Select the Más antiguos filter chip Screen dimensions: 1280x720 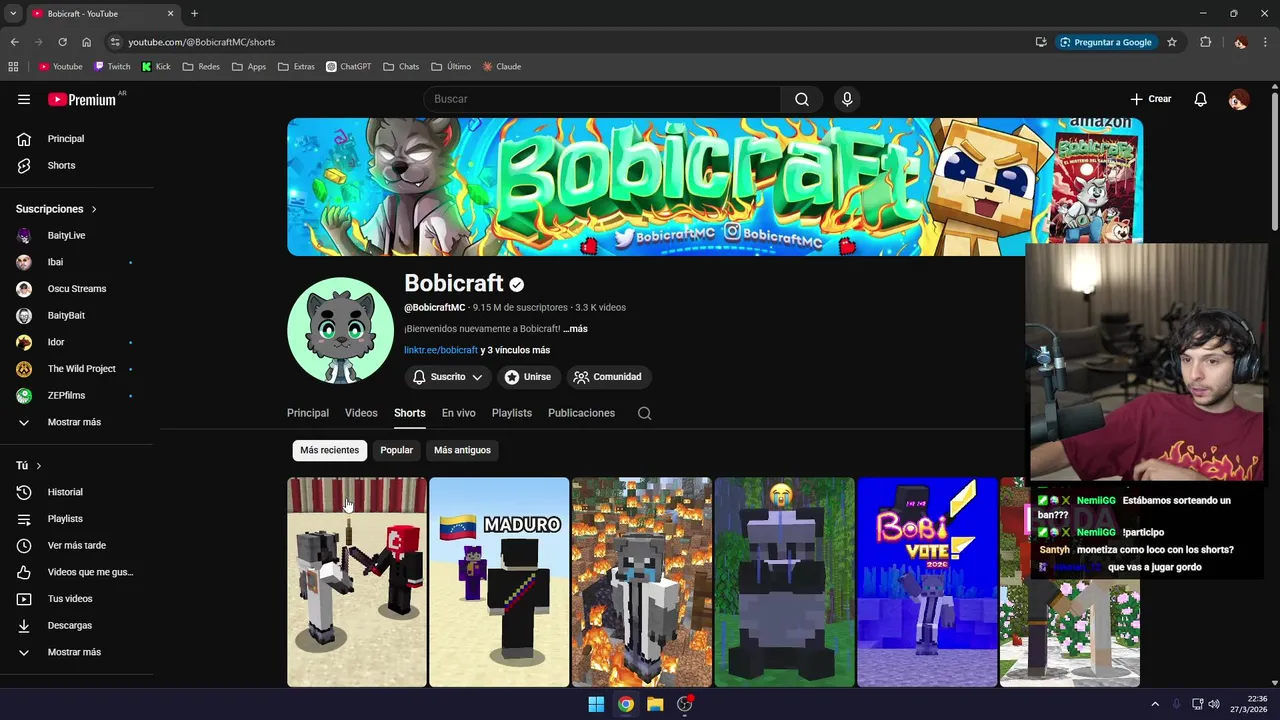[x=462, y=450]
